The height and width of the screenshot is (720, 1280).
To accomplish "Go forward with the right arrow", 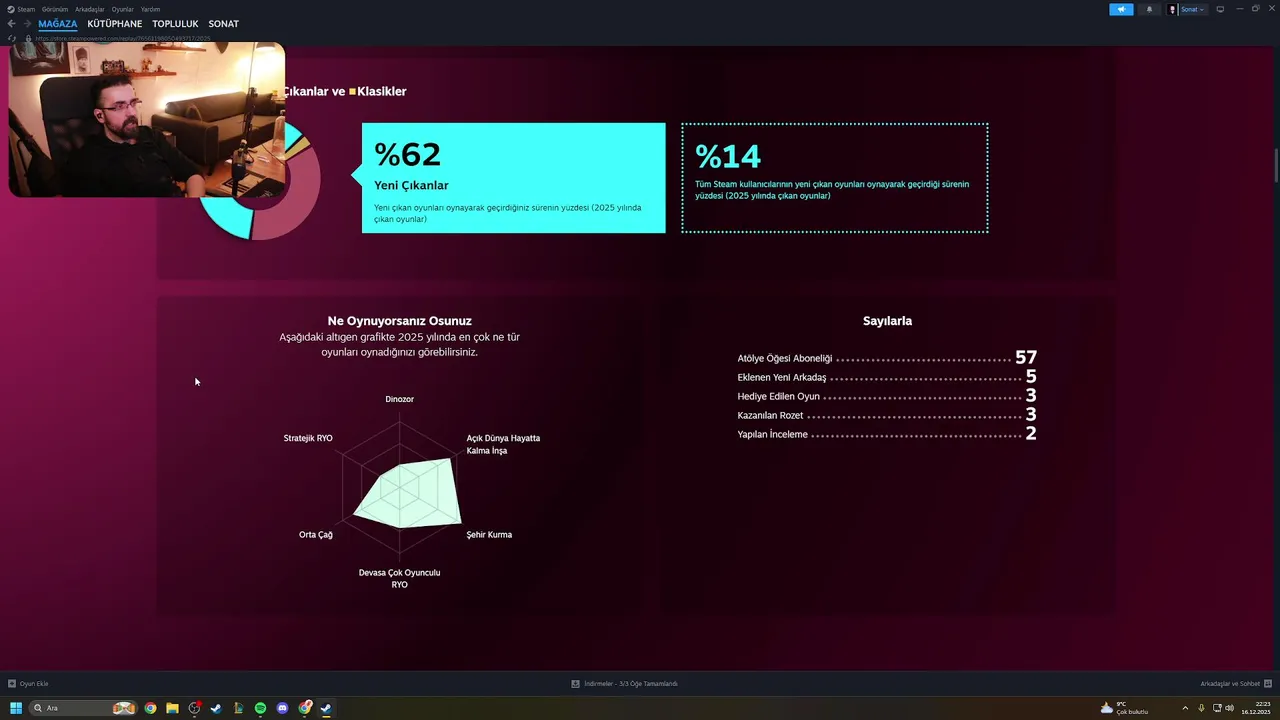I will pyautogui.click(x=27, y=23).
